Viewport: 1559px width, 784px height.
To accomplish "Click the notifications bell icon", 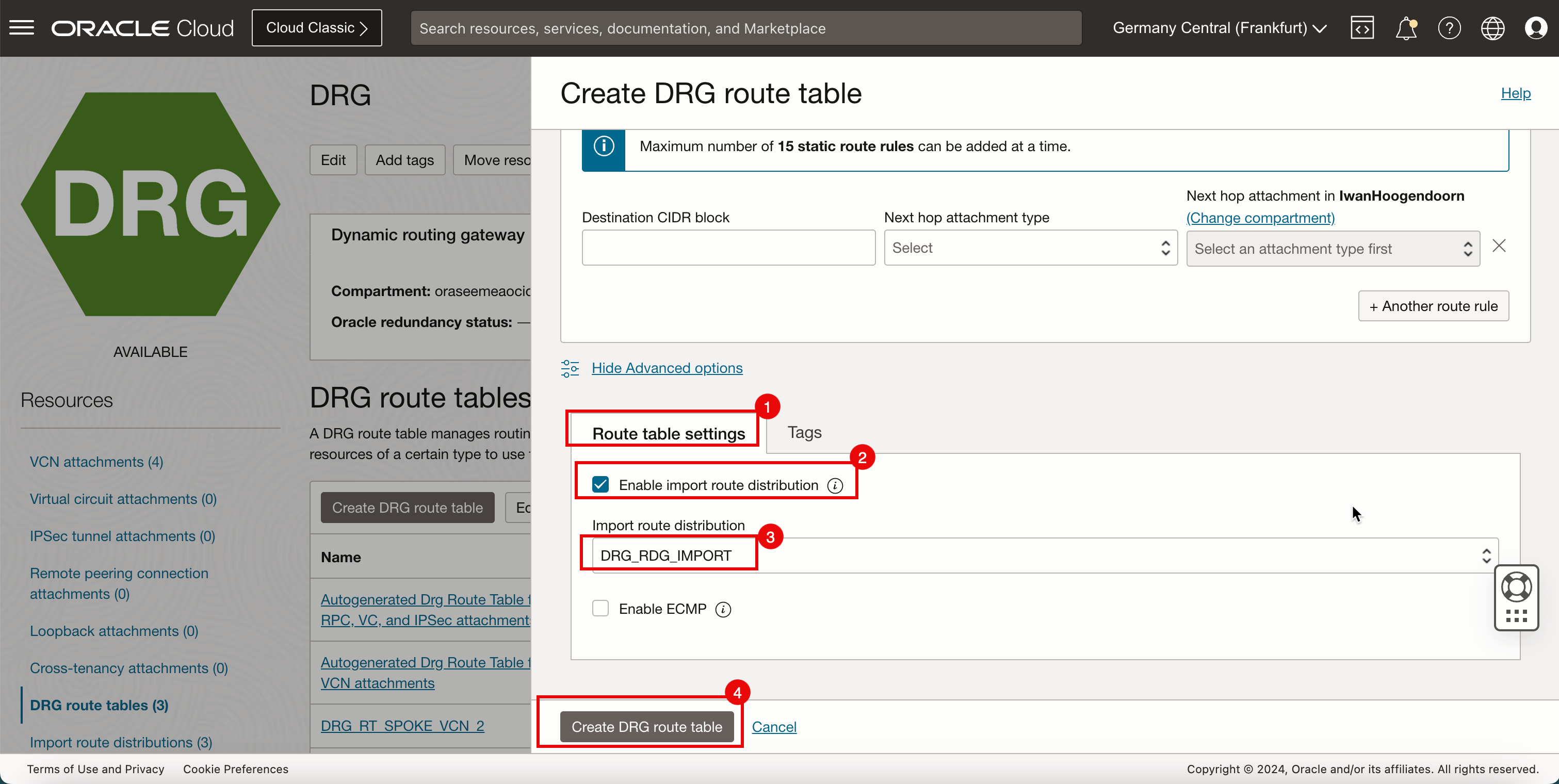I will coord(1407,28).
